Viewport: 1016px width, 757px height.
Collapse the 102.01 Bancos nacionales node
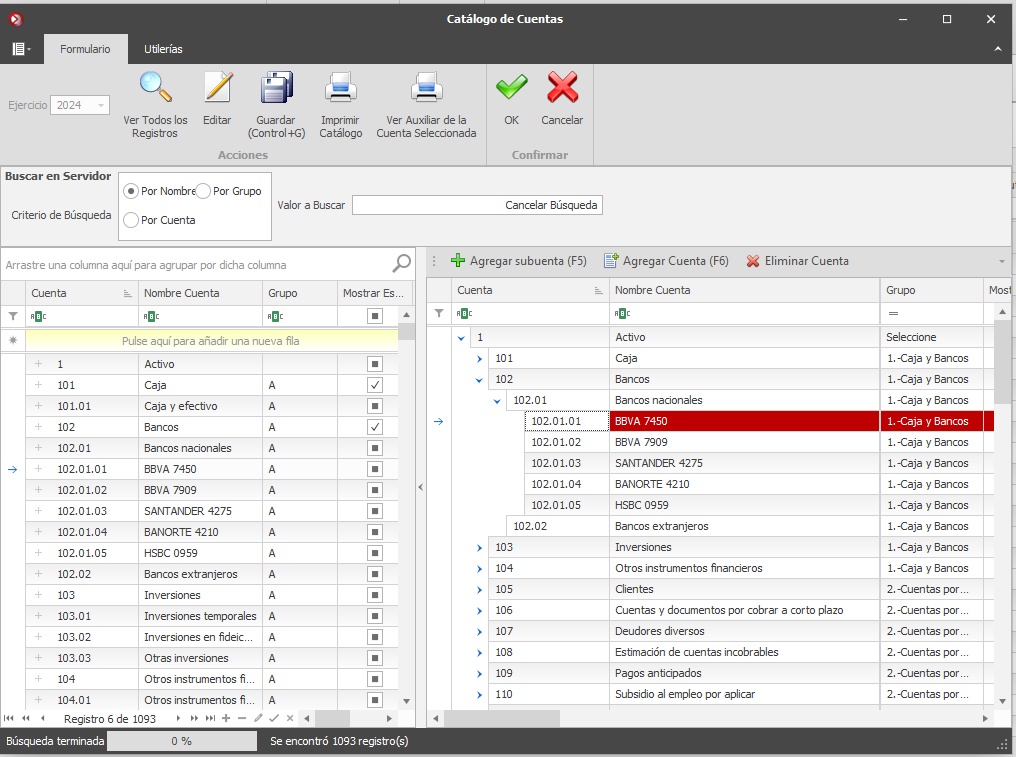click(x=497, y=401)
